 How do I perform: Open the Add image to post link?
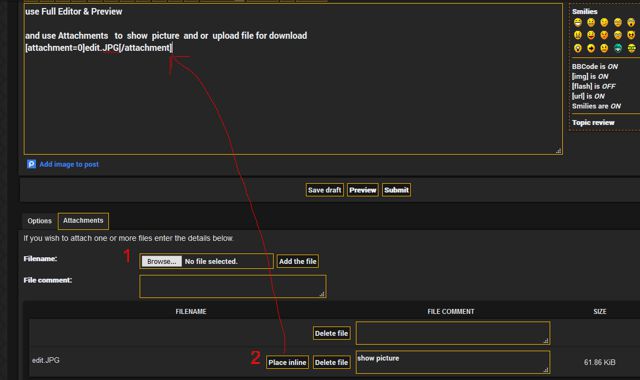click(x=69, y=164)
